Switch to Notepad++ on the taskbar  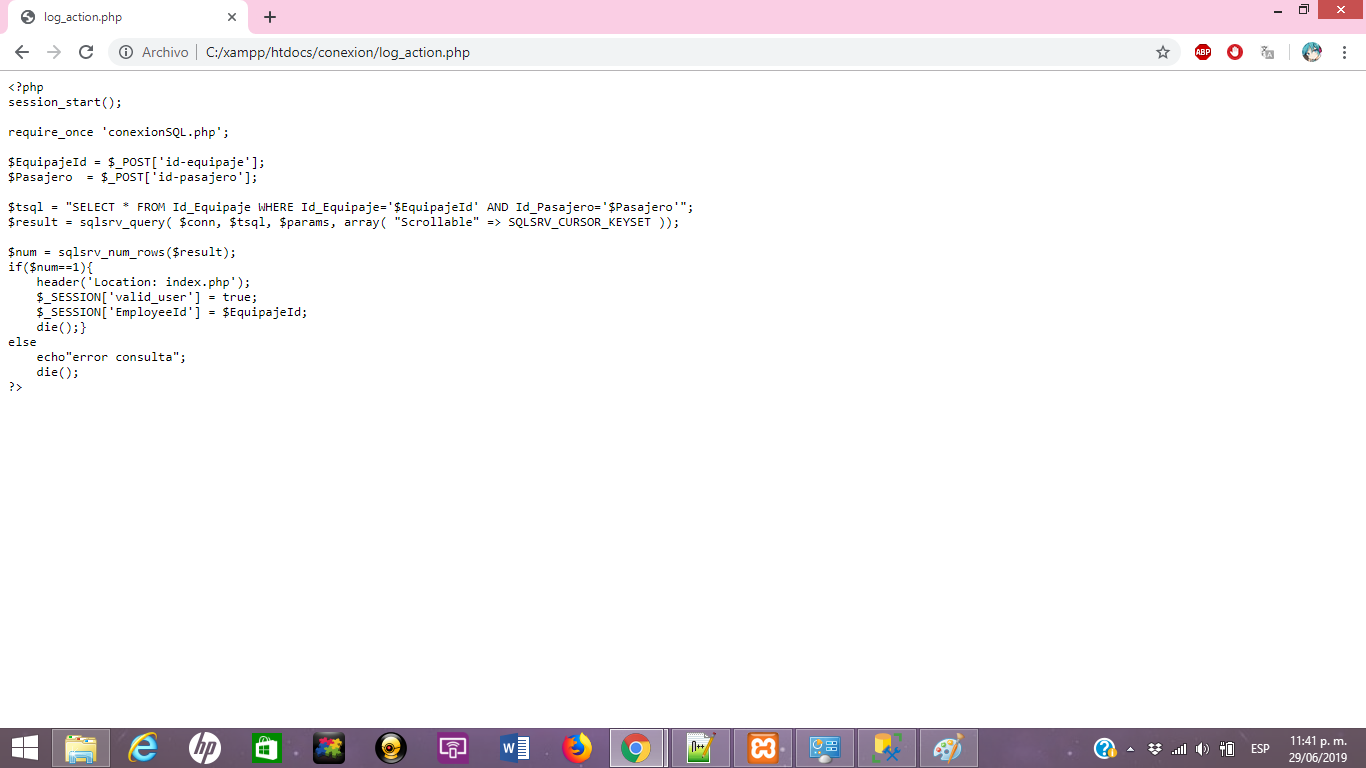701,748
